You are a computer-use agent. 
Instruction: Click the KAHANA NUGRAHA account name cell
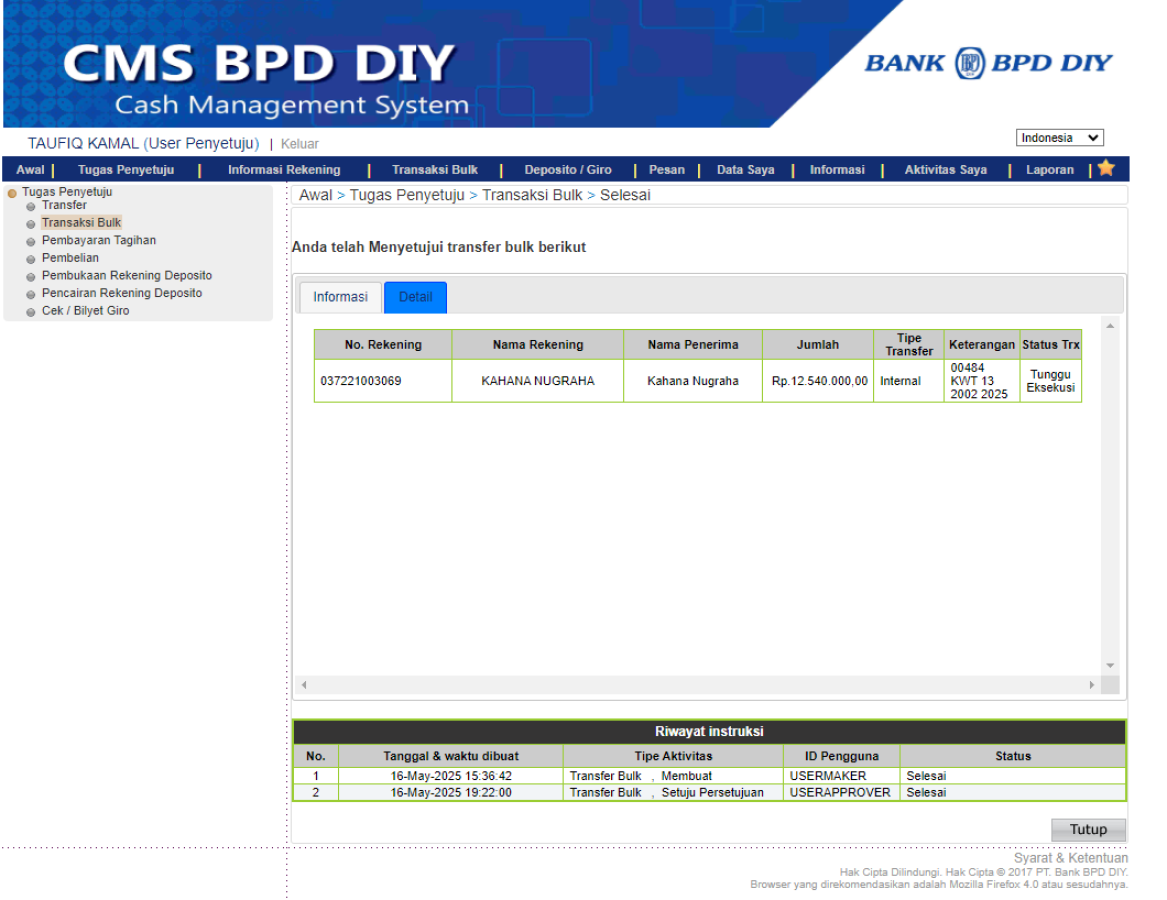tap(537, 381)
